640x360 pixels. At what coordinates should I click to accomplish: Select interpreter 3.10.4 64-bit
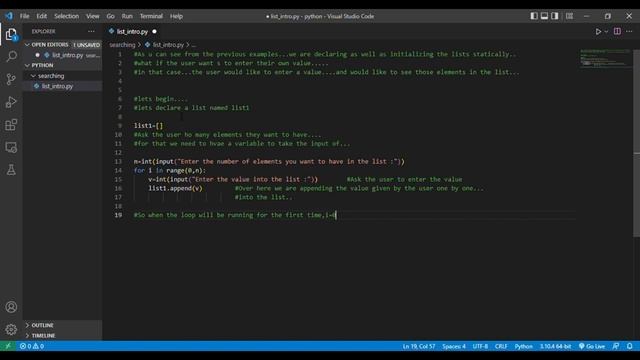(556, 346)
